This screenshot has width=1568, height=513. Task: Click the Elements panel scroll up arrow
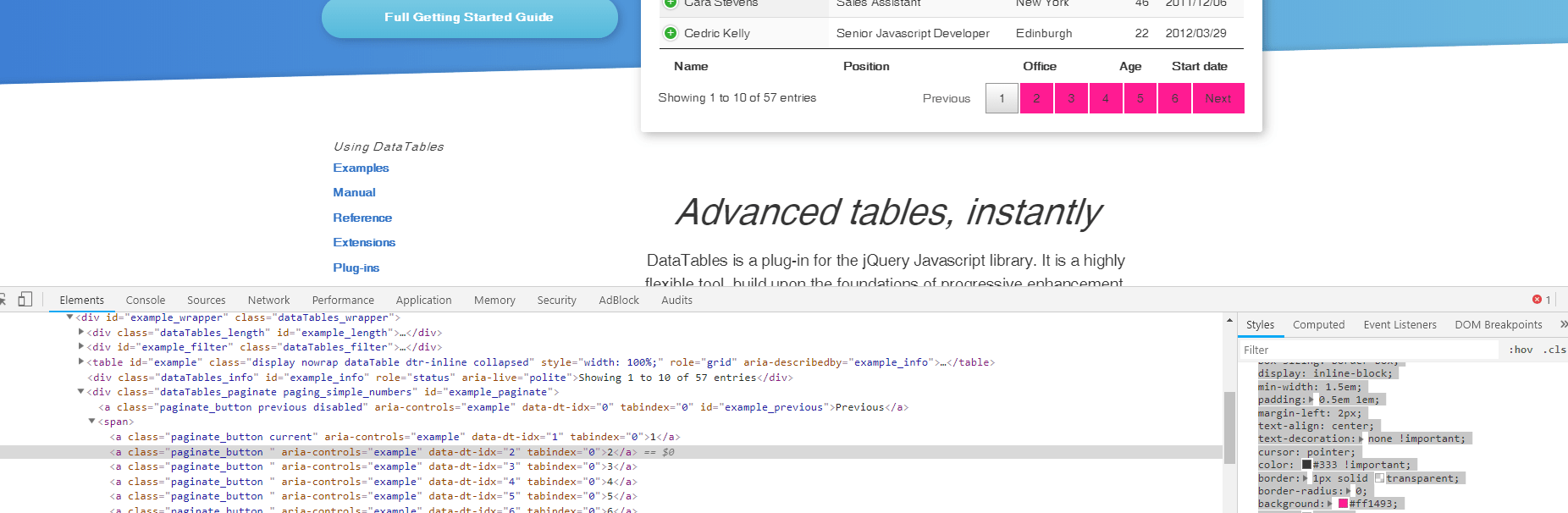tap(1229, 321)
